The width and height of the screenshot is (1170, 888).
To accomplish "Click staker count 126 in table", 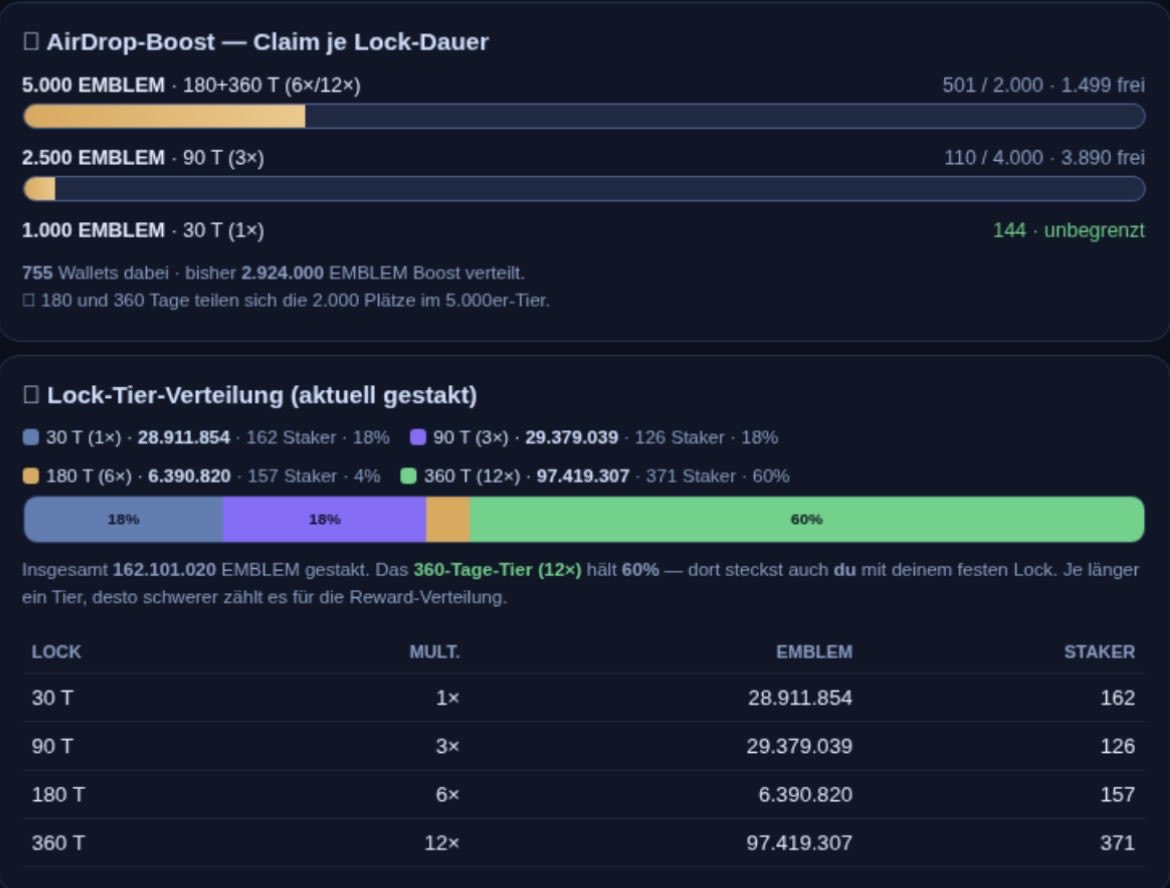I will click(1118, 746).
